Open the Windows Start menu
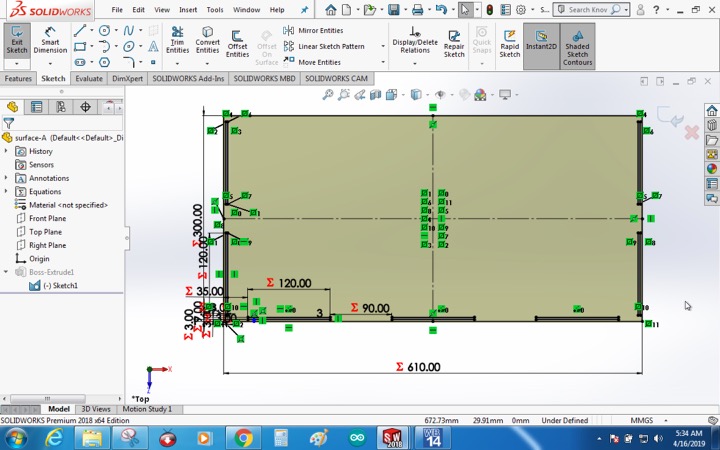 (x=15, y=438)
